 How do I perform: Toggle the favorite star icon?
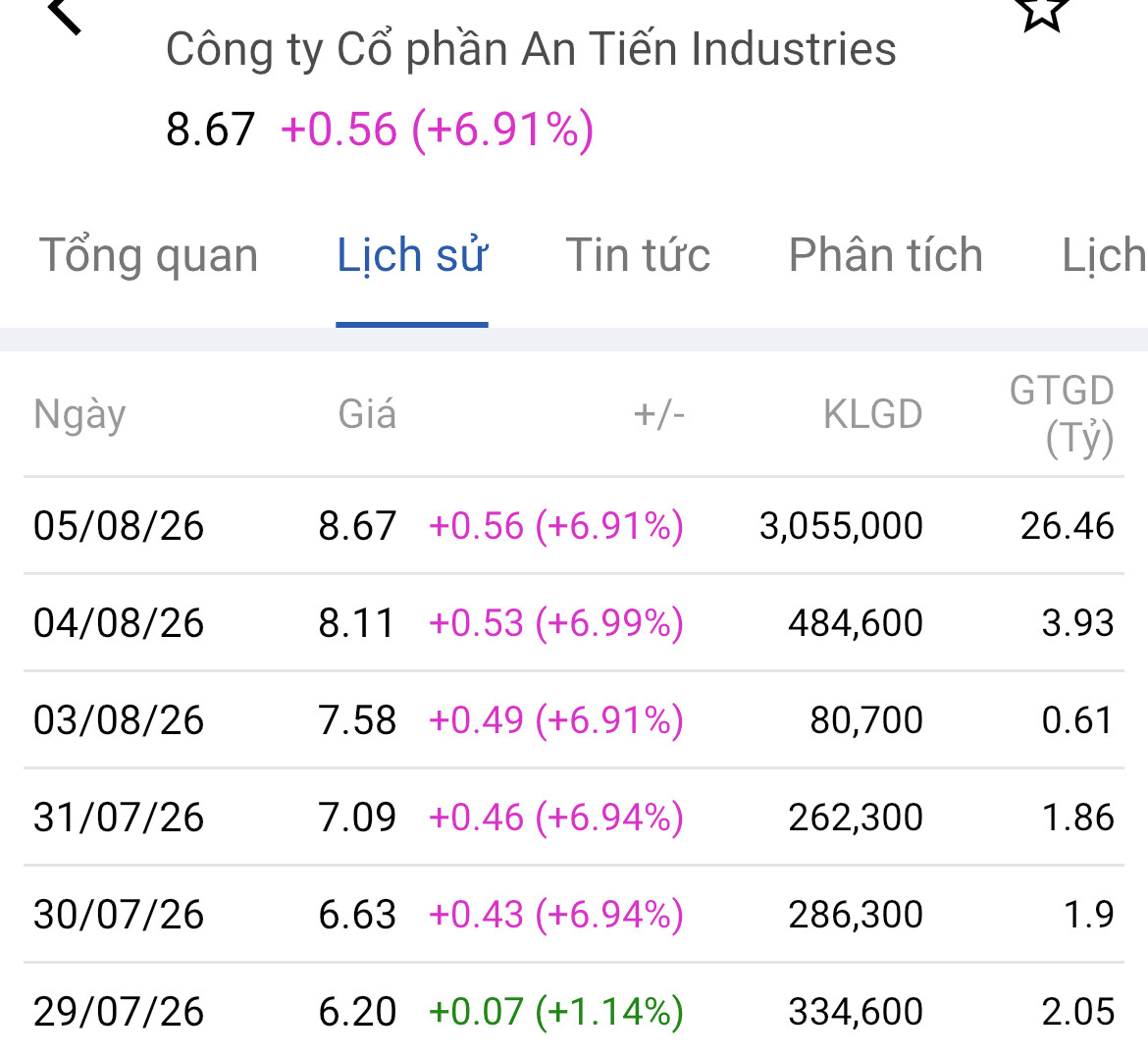coord(1042,11)
